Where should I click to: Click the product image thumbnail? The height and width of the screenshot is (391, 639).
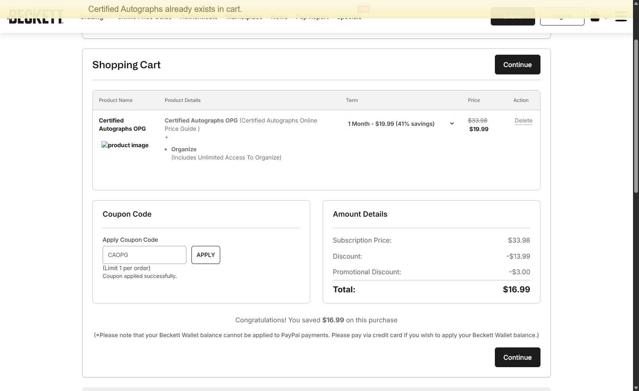[125, 145]
